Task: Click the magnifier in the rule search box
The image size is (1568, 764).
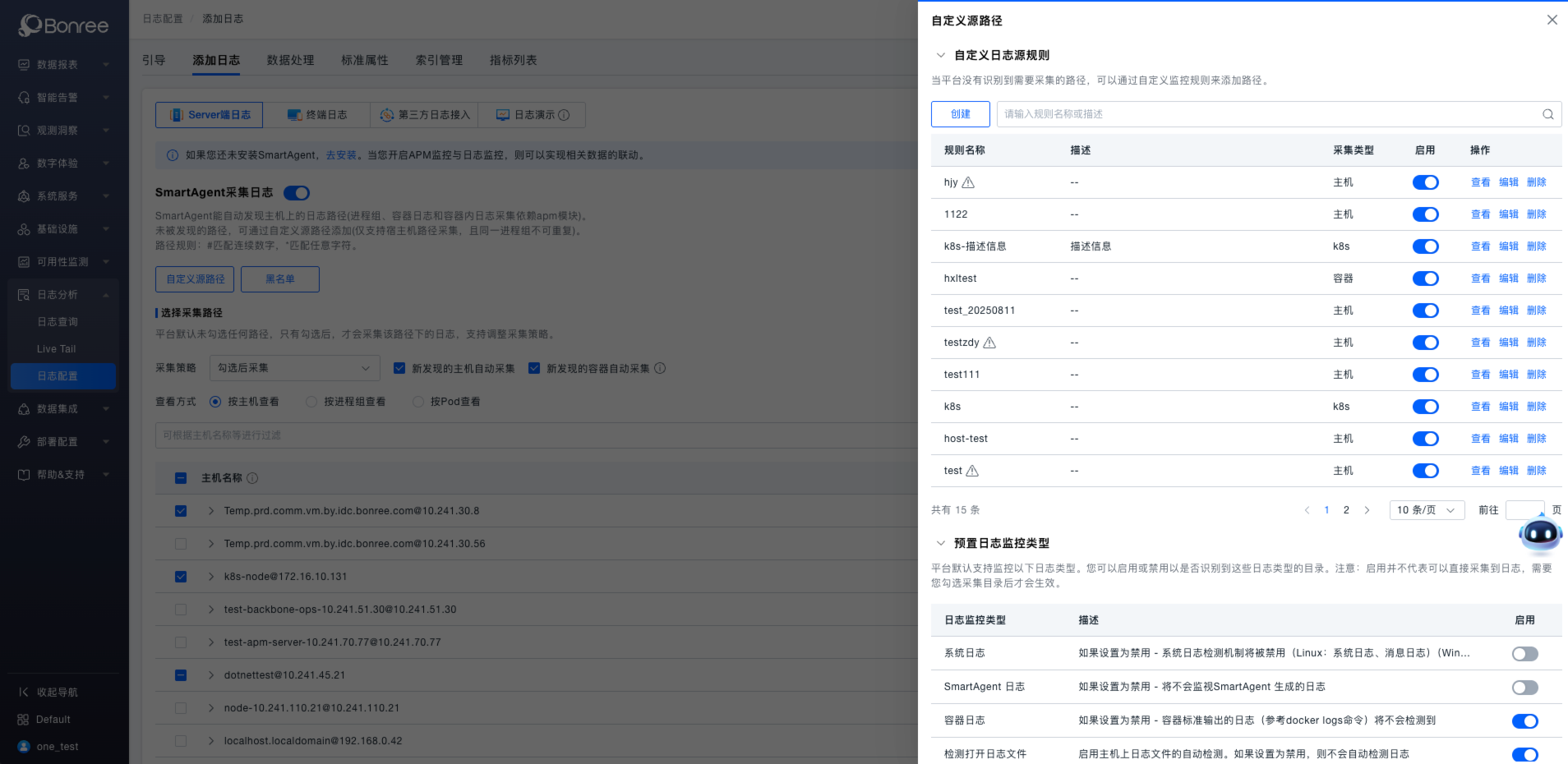Action: click(x=1547, y=114)
